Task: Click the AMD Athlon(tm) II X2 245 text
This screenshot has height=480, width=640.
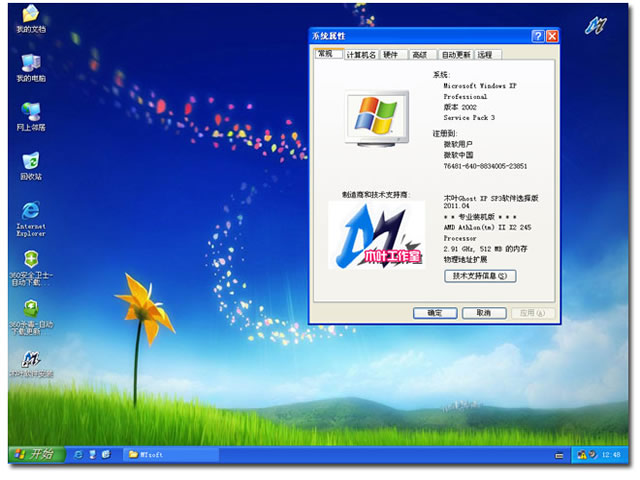Action: coord(487,227)
